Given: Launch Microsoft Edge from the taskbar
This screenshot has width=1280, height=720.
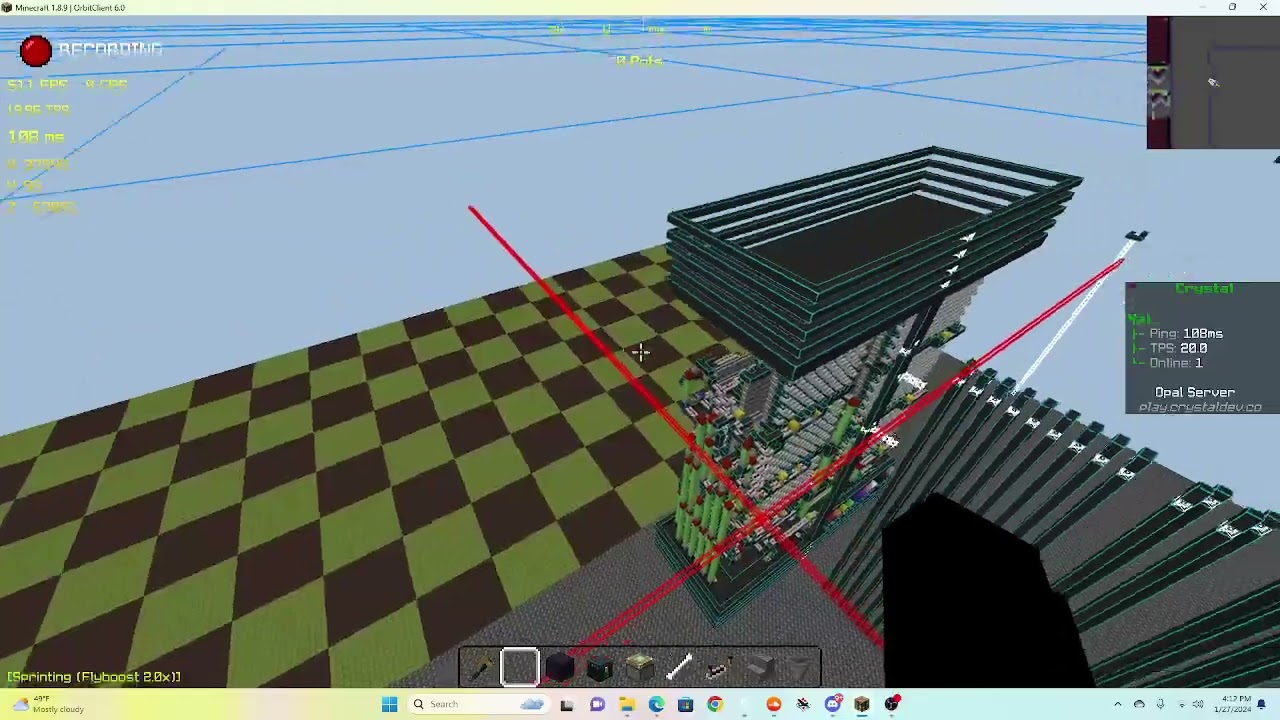Looking at the screenshot, I should coord(656,704).
